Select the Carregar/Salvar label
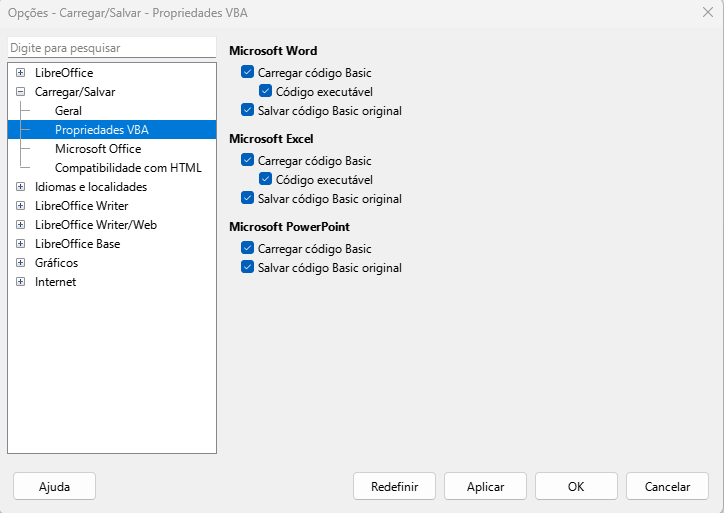 click(x=75, y=92)
